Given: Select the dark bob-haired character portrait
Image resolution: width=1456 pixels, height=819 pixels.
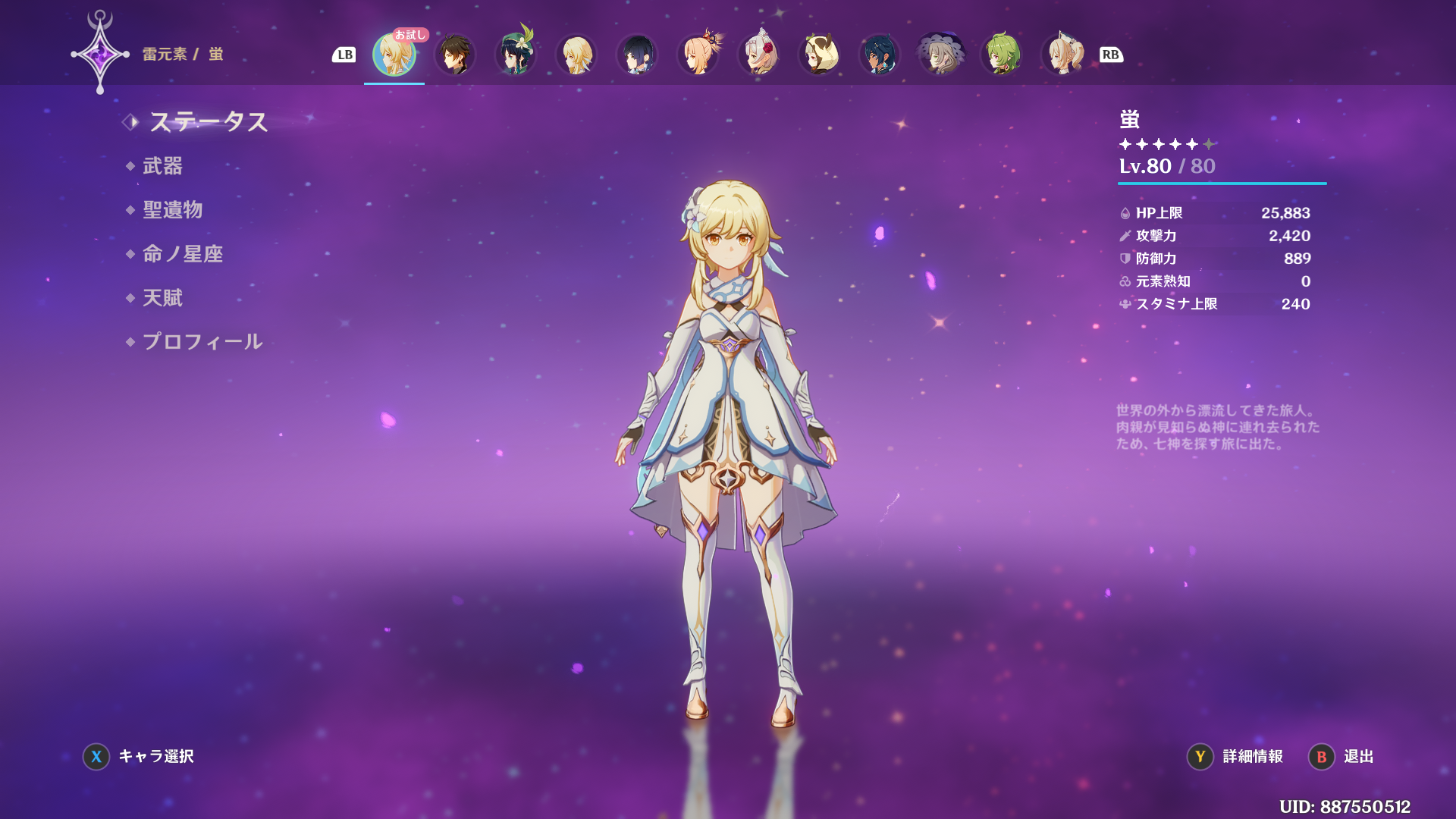Looking at the screenshot, I should tap(637, 55).
